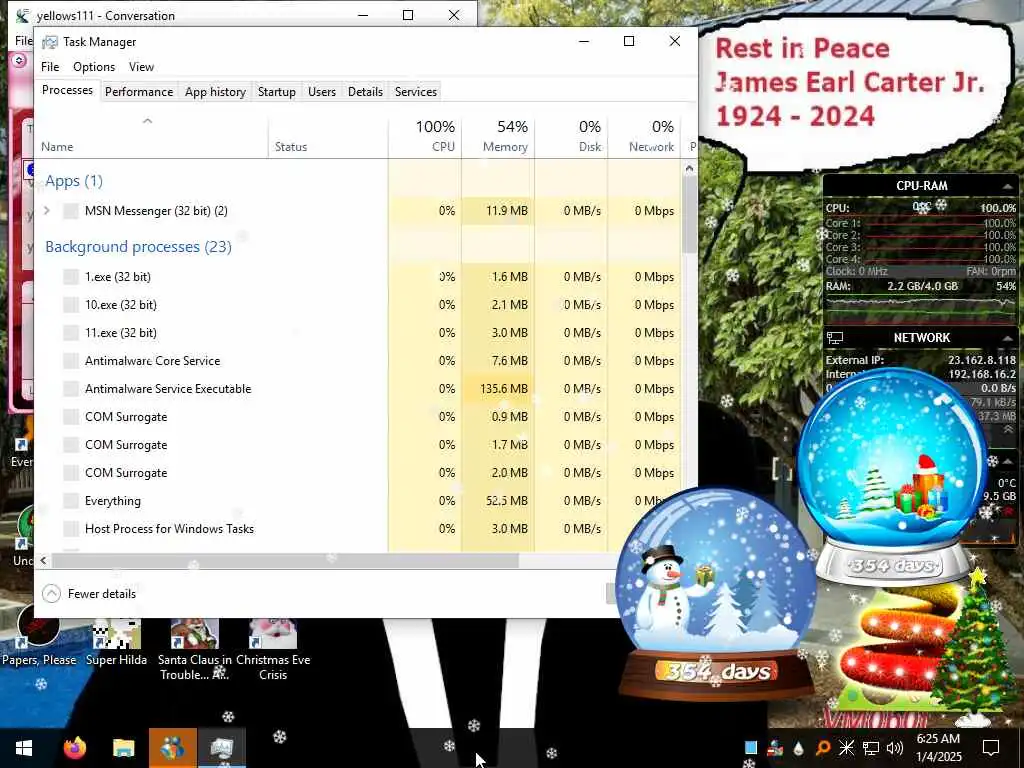Click the vertical scrollbar up arrow

[689, 168]
